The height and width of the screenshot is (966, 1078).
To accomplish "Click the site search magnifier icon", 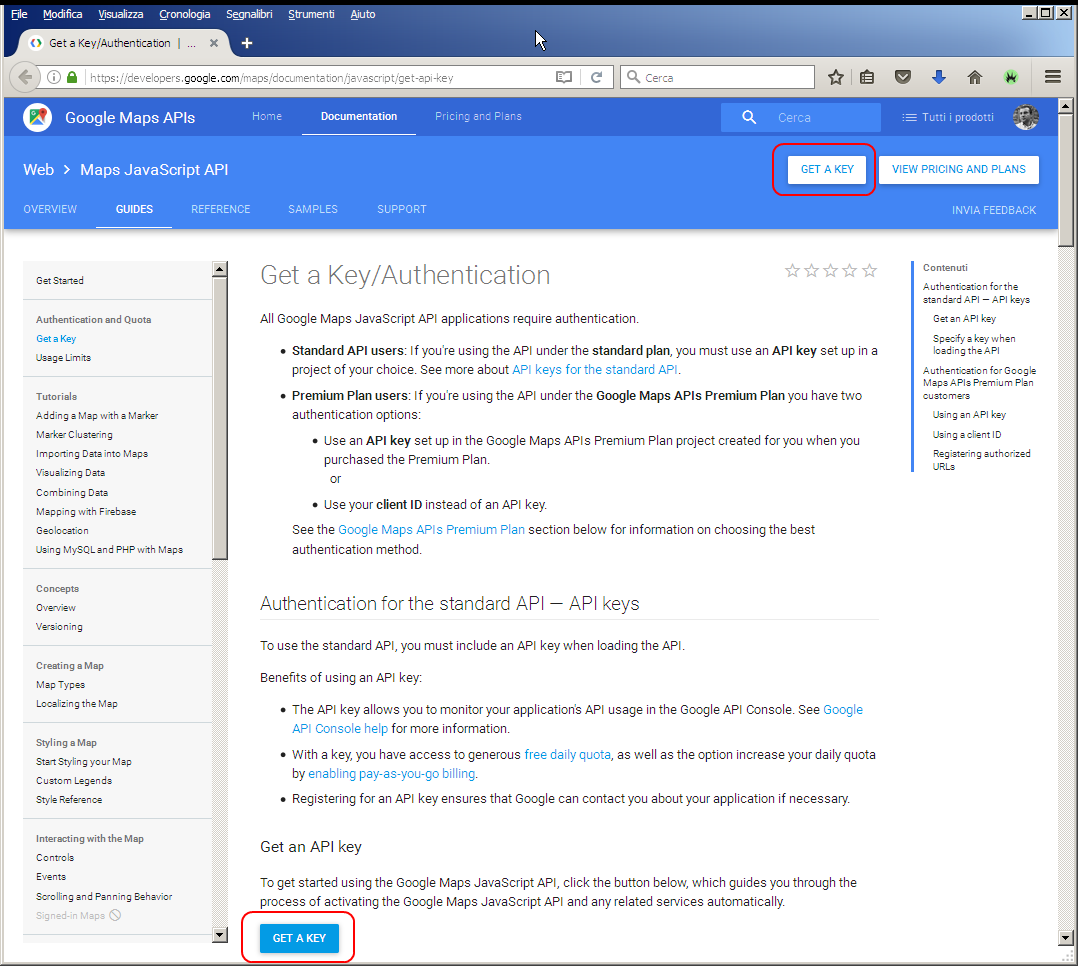I will (x=749, y=118).
